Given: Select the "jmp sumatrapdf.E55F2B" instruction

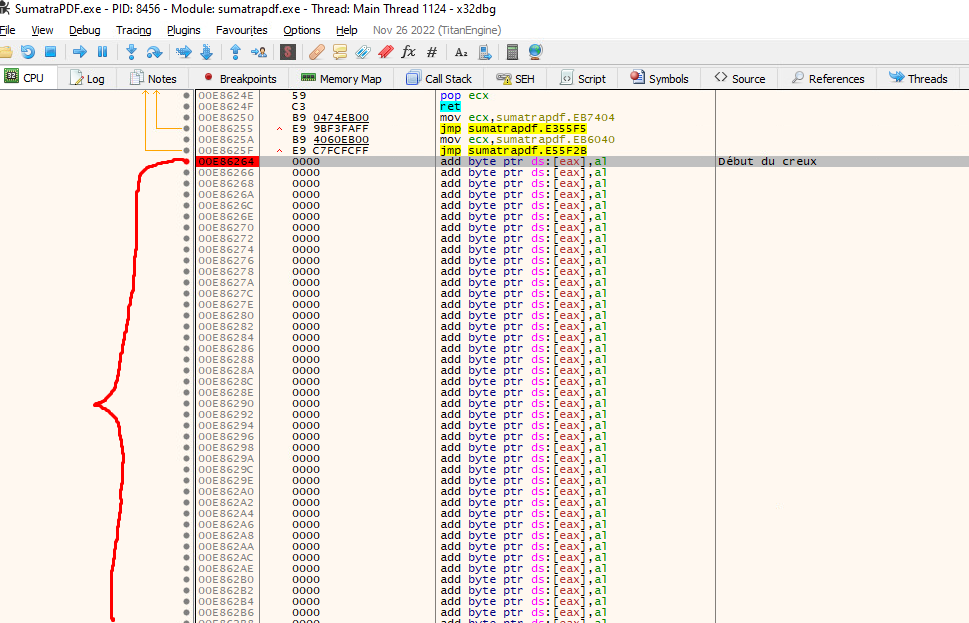Looking at the screenshot, I should [x=514, y=151].
